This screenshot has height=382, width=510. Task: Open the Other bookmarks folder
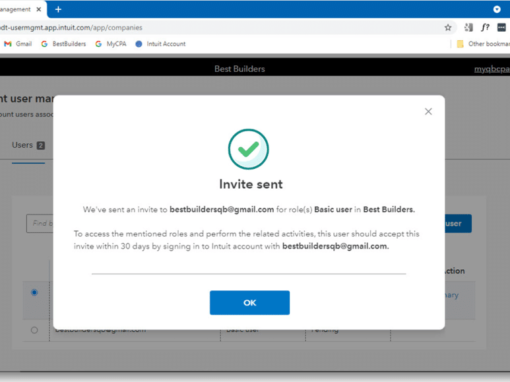483,44
